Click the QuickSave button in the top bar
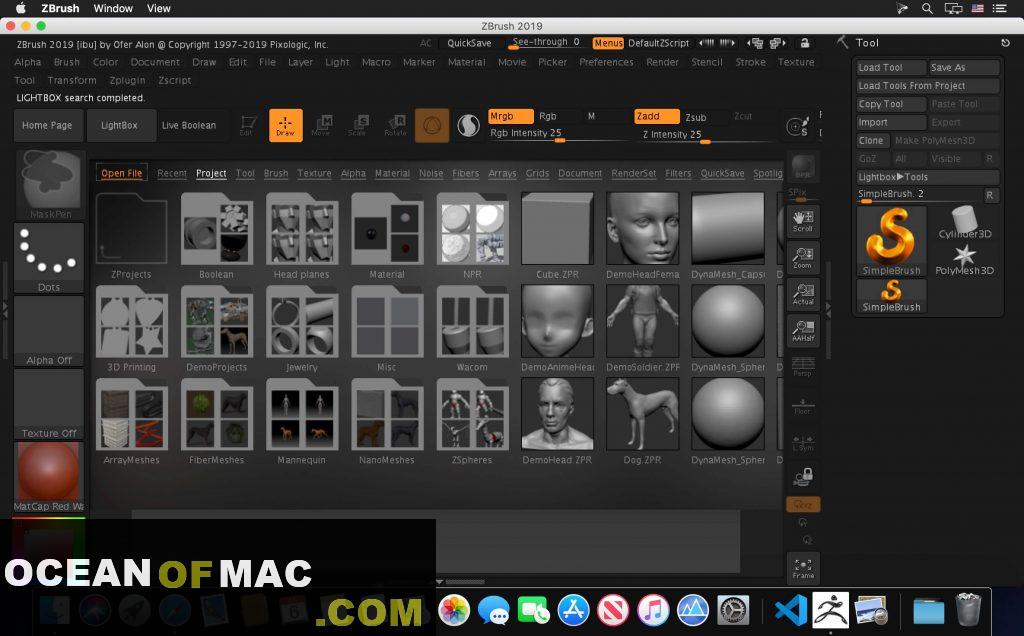Screen dimensions: 1024x636 point(469,43)
